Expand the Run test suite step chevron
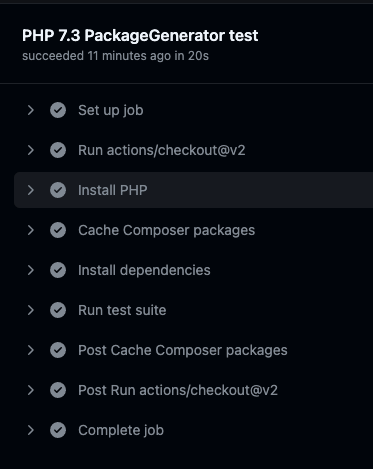The image size is (373, 469). point(31,310)
